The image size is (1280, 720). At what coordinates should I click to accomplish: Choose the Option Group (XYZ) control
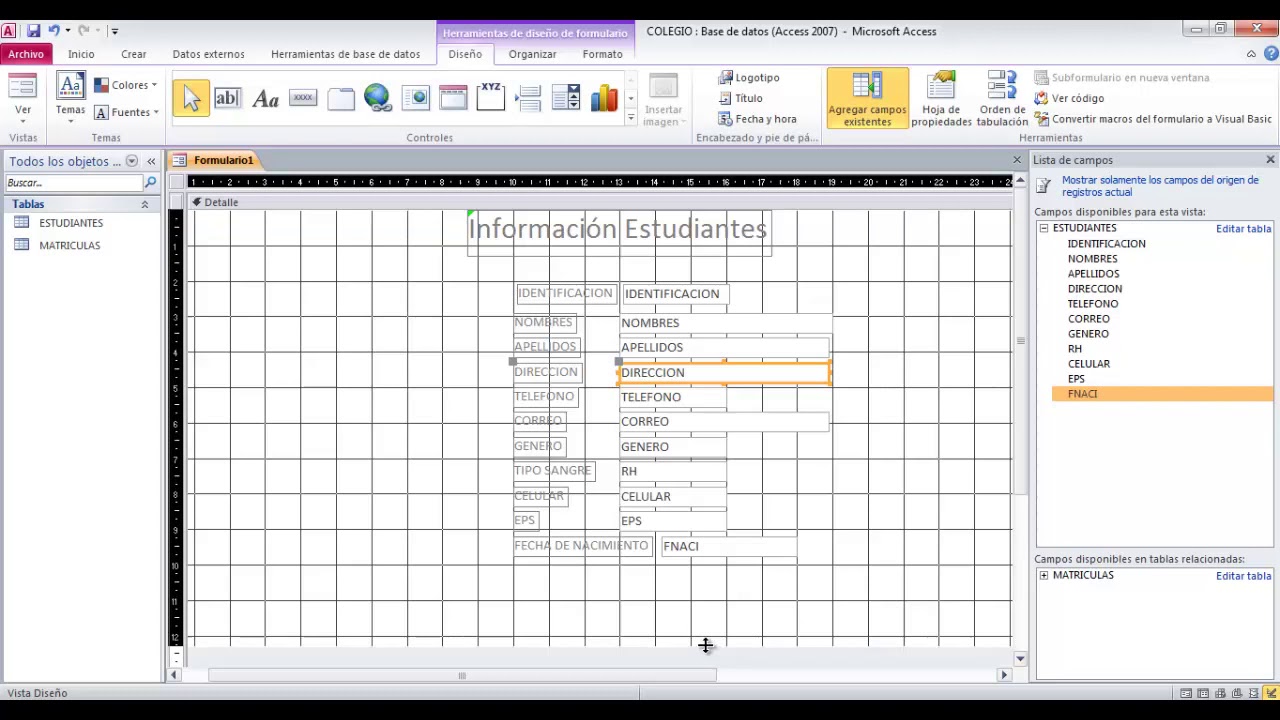pyautogui.click(x=491, y=98)
